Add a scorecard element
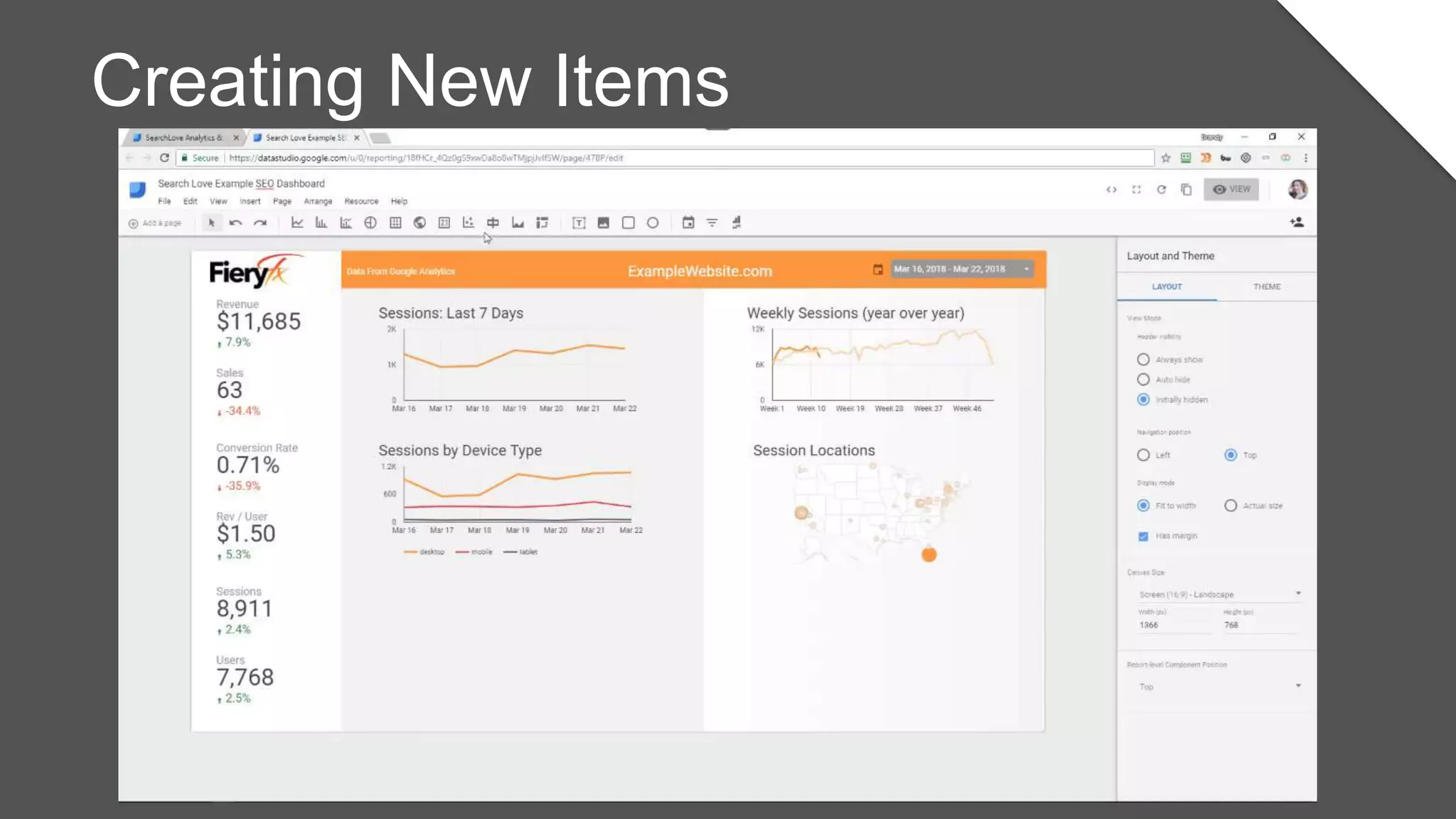The height and width of the screenshot is (819, 1456). click(x=444, y=223)
